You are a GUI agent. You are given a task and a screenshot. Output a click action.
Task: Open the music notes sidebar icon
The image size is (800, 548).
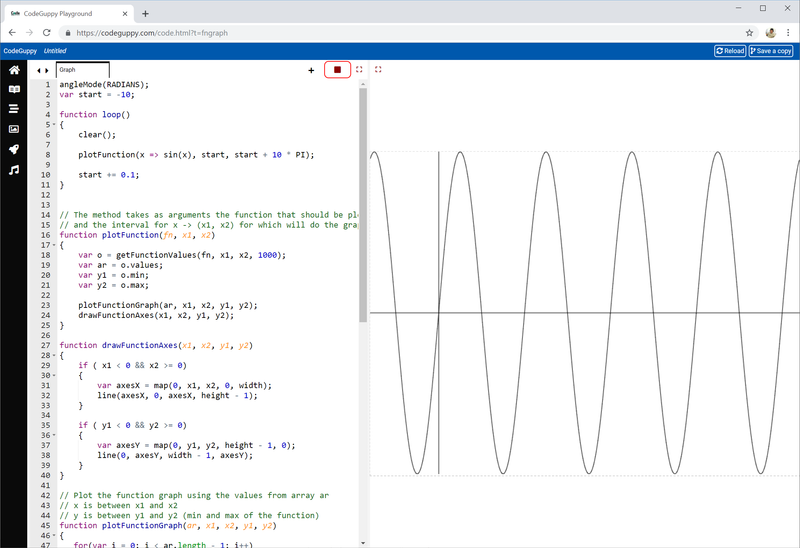tap(14, 170)
